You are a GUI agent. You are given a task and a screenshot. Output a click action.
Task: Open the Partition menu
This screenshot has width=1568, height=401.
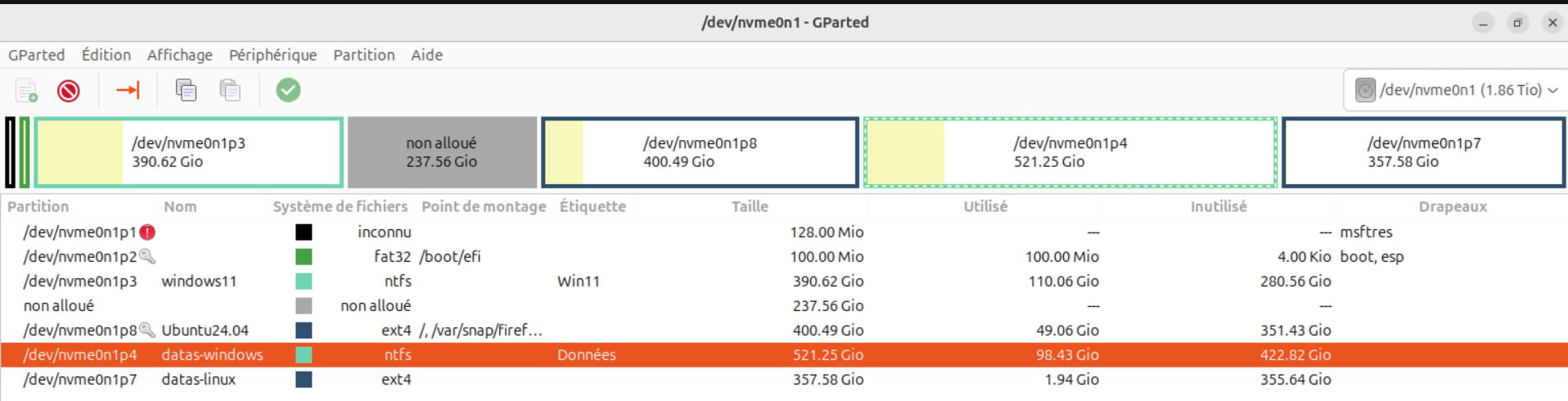click(x=363, y=55)
